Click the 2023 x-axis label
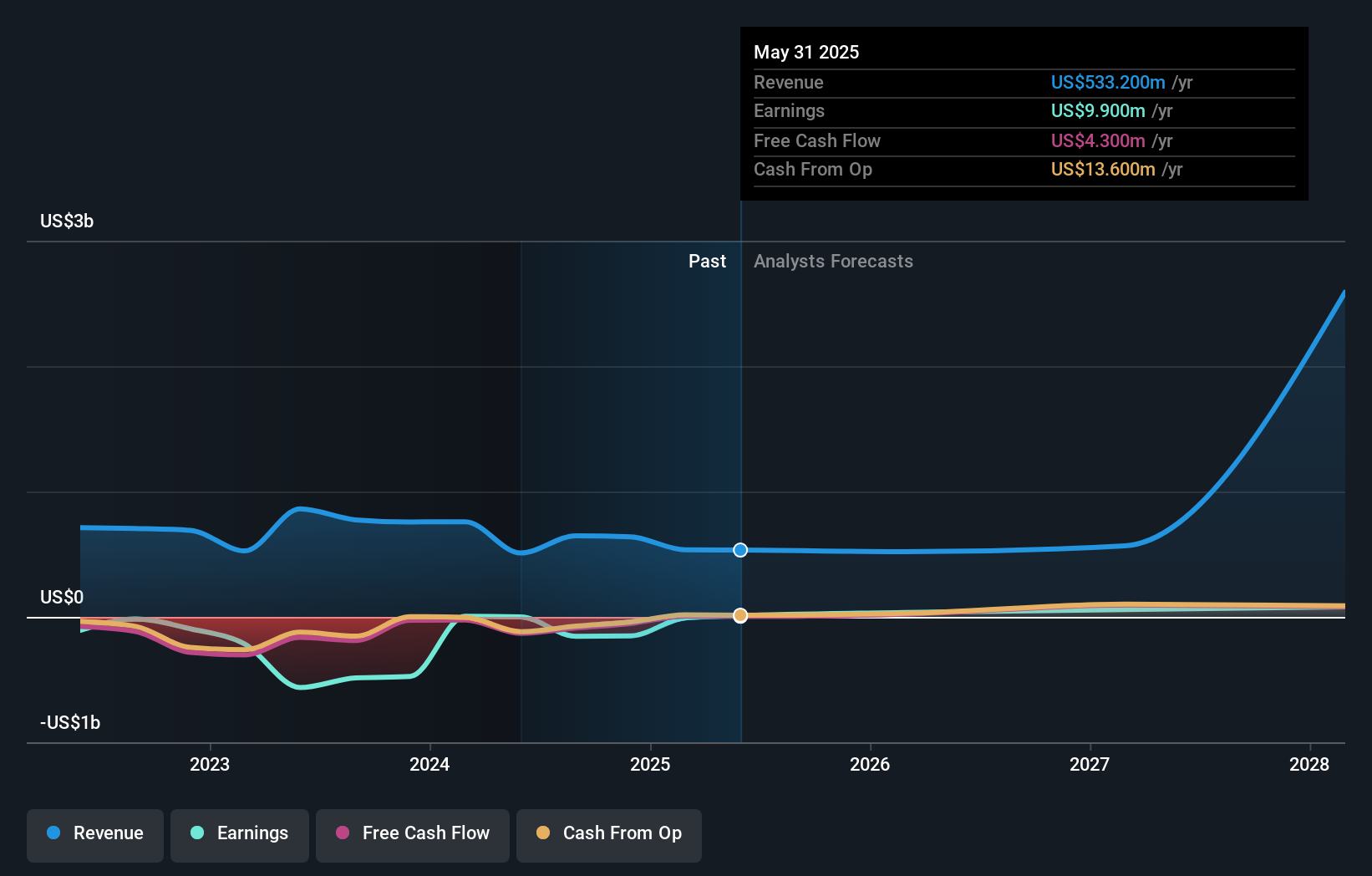The height and width of the screenshot is (876, 1372). tap(210, 764)
